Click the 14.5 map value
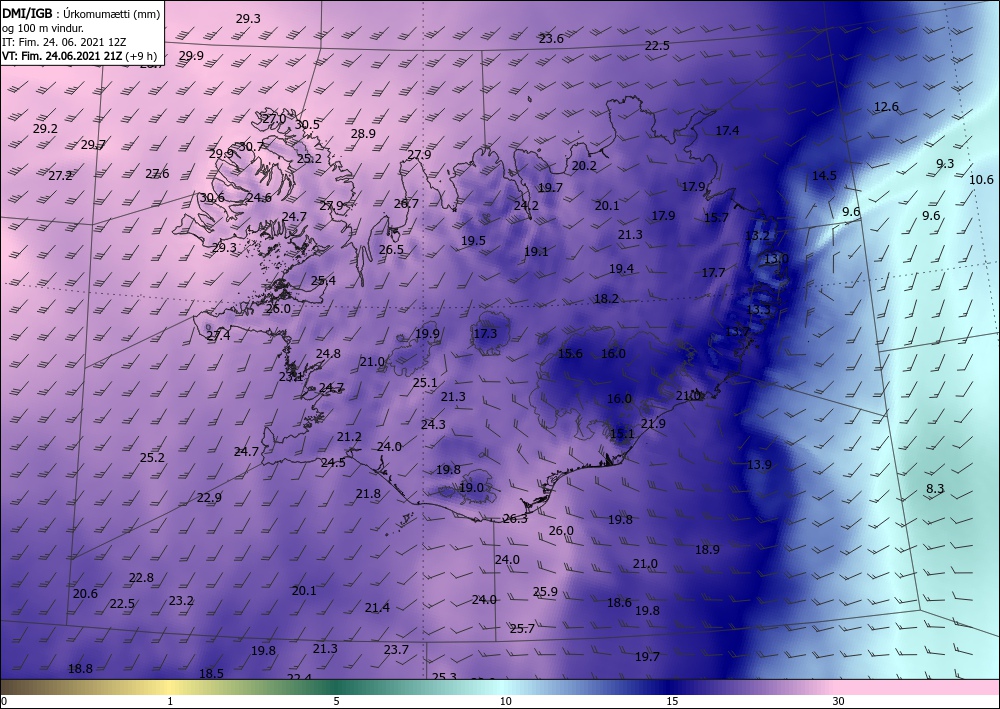The image size is (1000, 709). point(824,176)
